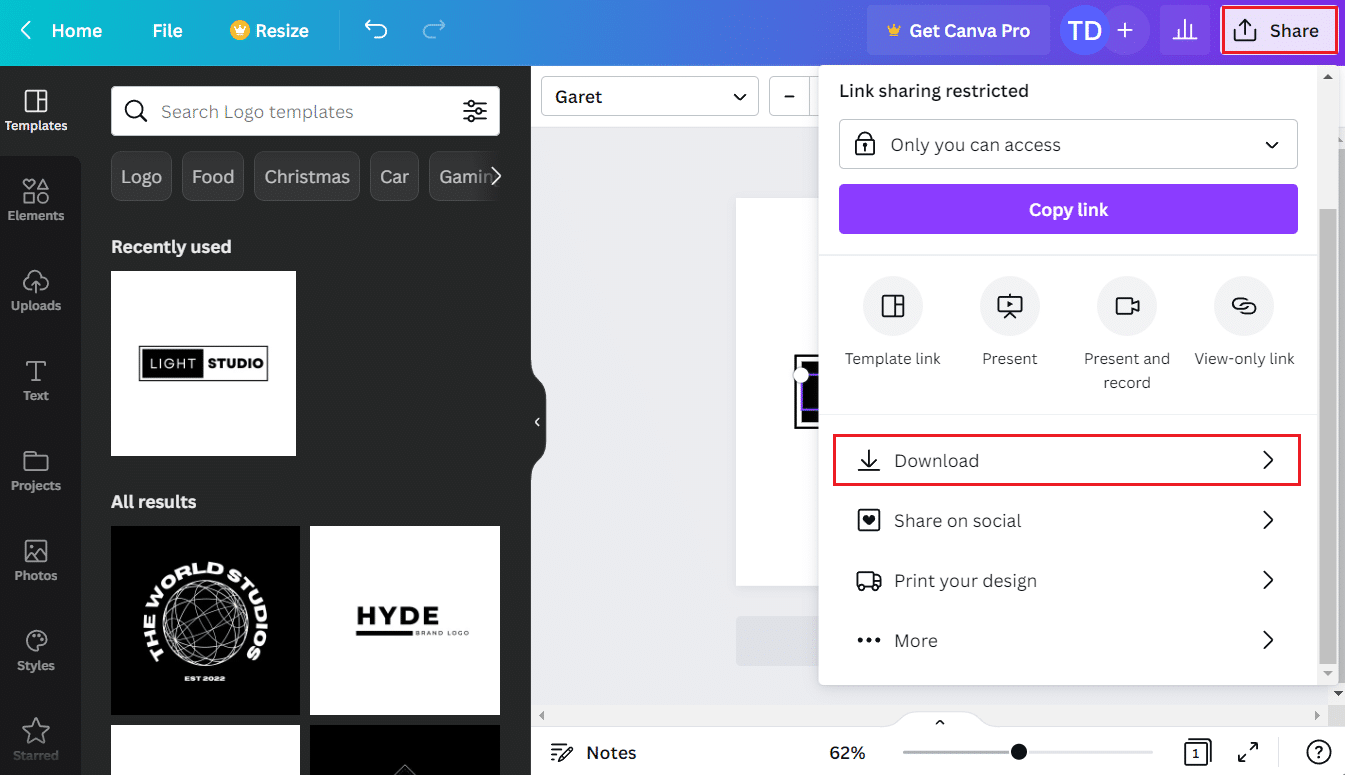The width and height of the screenshot is (1345, 775).
Task: Open the Notes panel
Action: point(594,752)
